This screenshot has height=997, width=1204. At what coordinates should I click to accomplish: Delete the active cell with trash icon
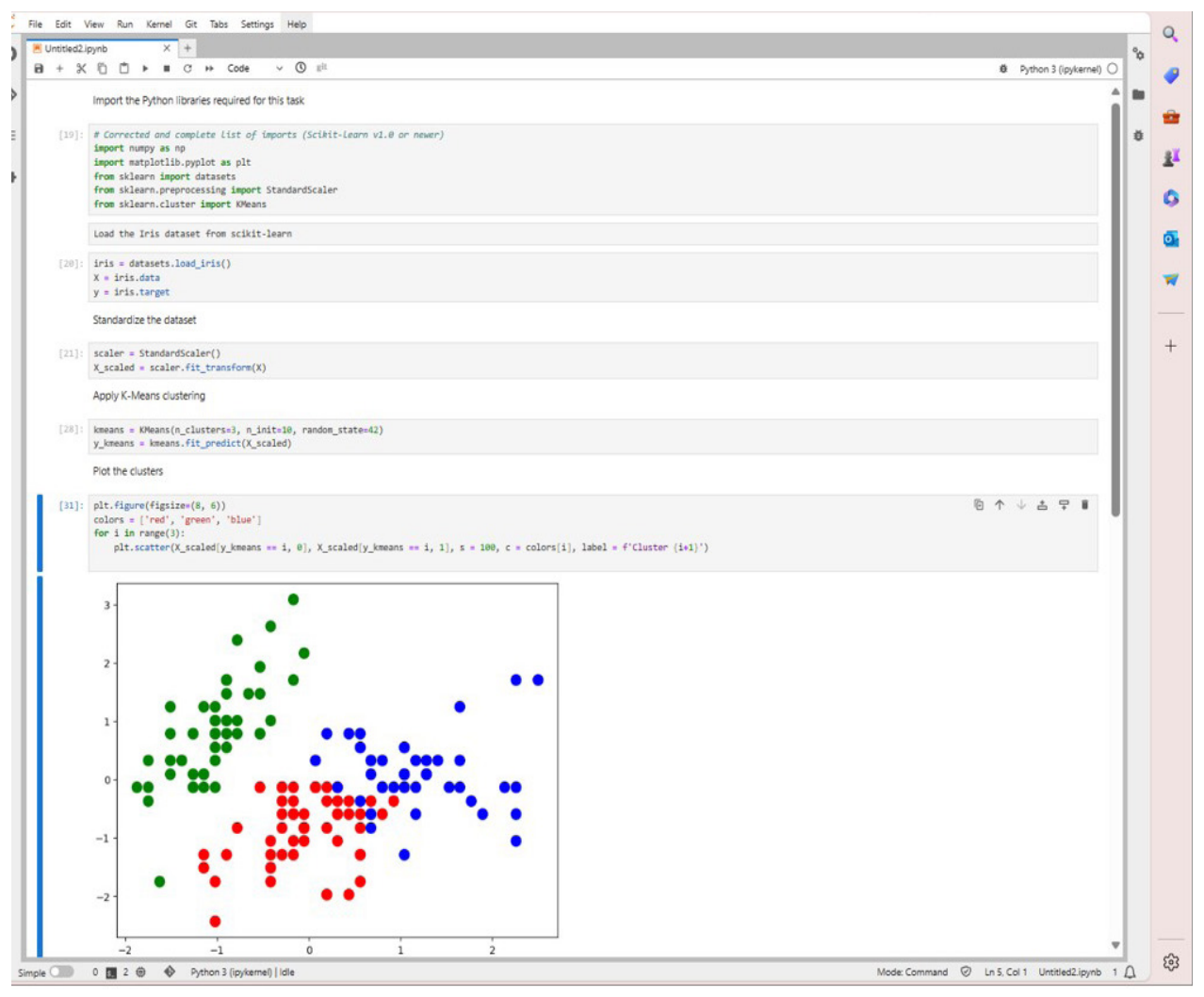1084,505
